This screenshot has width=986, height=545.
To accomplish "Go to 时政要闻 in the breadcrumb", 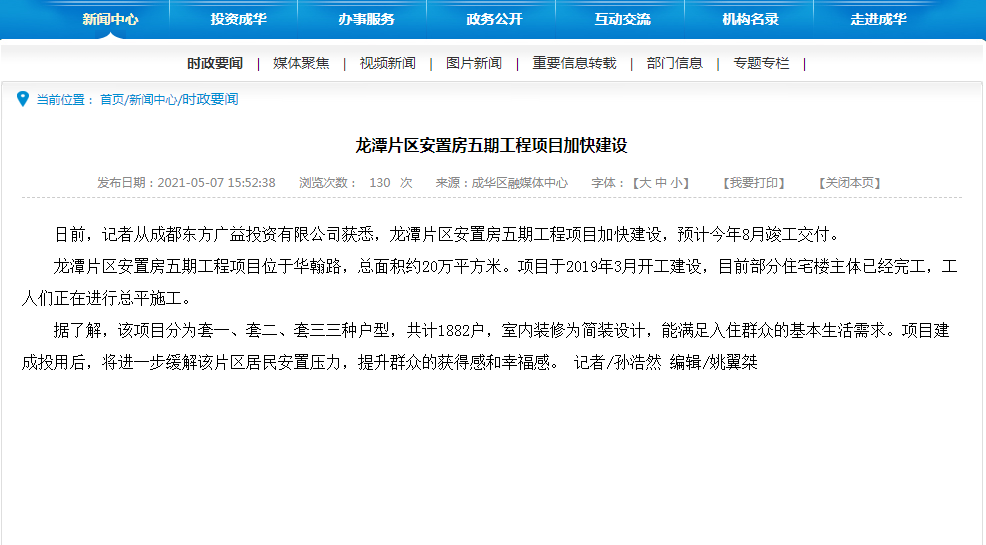I will pyautogui.click(x=210, y=99).
